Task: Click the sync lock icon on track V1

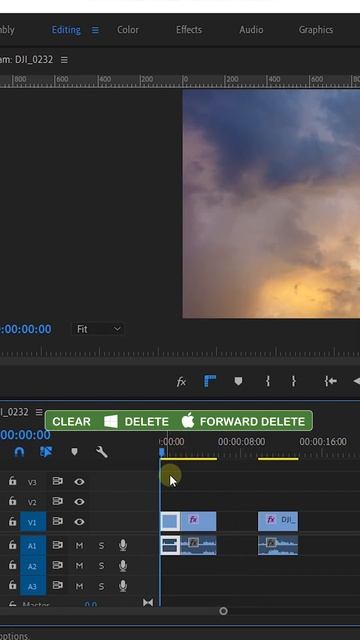Action: tap(58, 521)
